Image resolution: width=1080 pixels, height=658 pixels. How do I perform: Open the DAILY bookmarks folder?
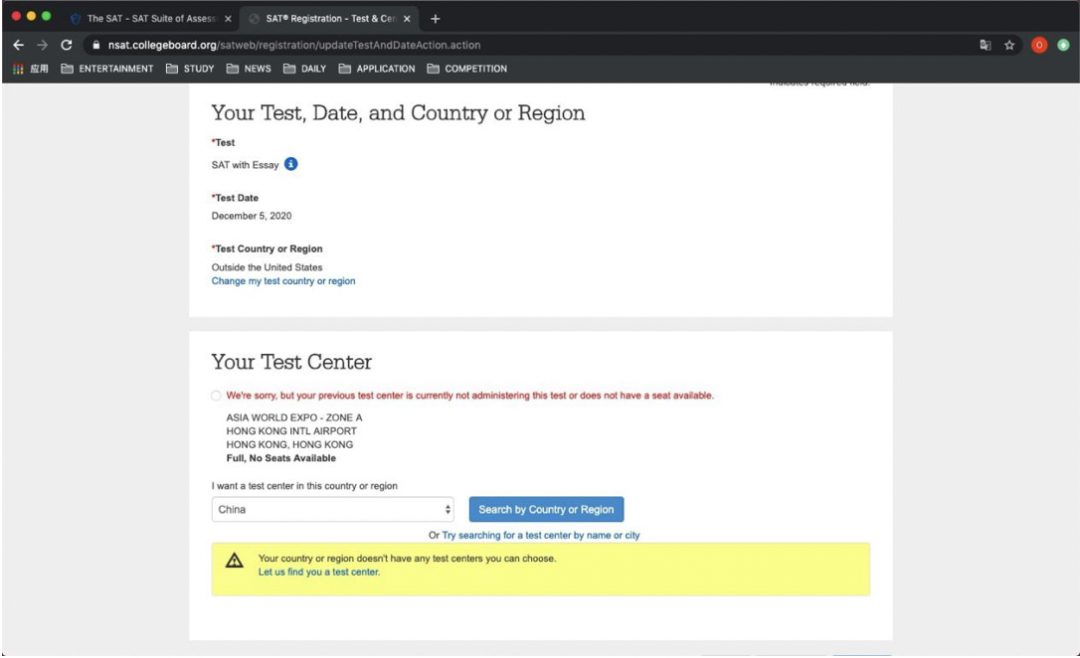304,68
